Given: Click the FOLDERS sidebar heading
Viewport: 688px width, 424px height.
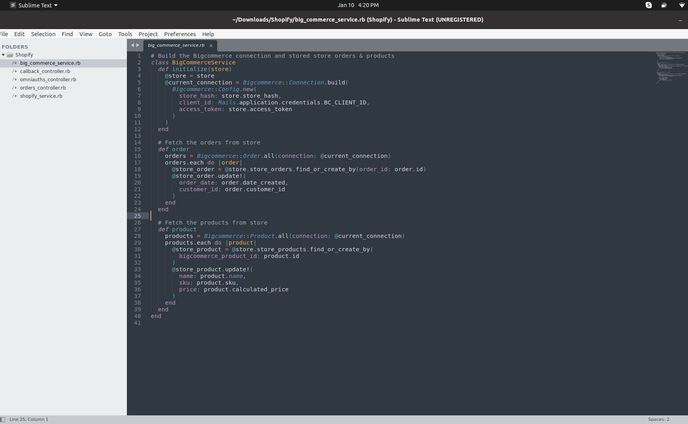Looking at the screenshot, I should pos(14,47).
